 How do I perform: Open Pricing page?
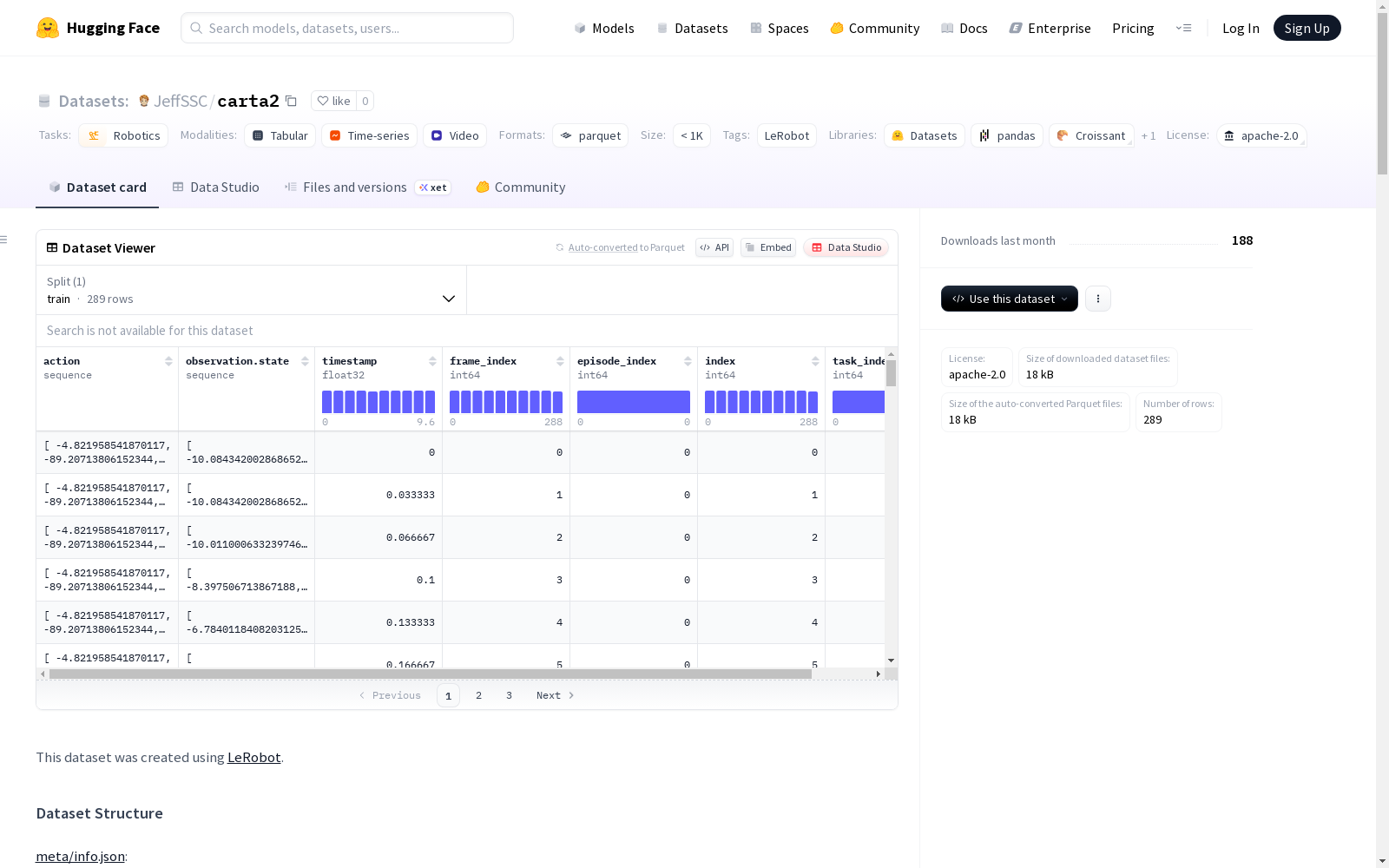pos(1133,28)
